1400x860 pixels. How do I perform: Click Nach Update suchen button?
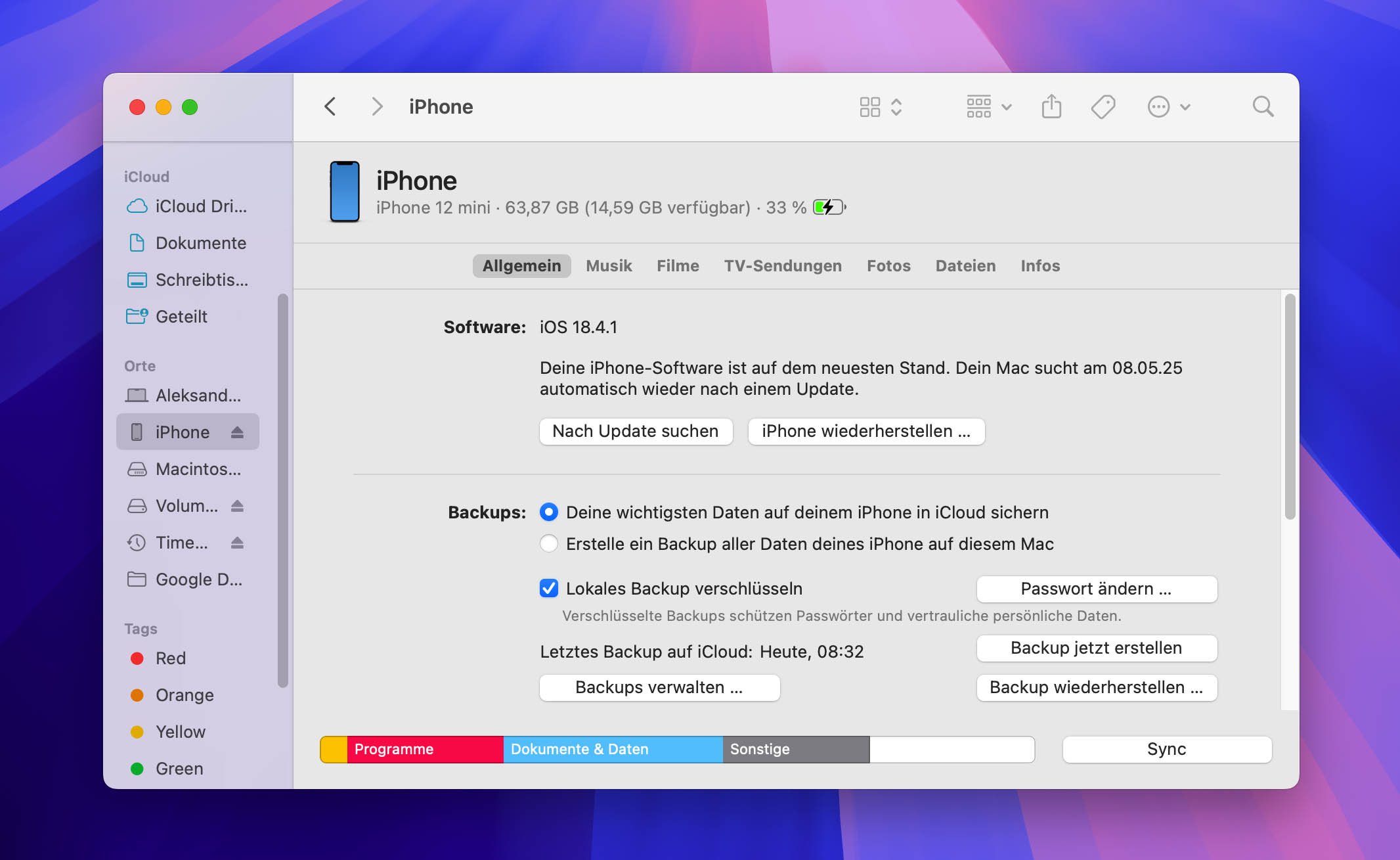[636, 431]
